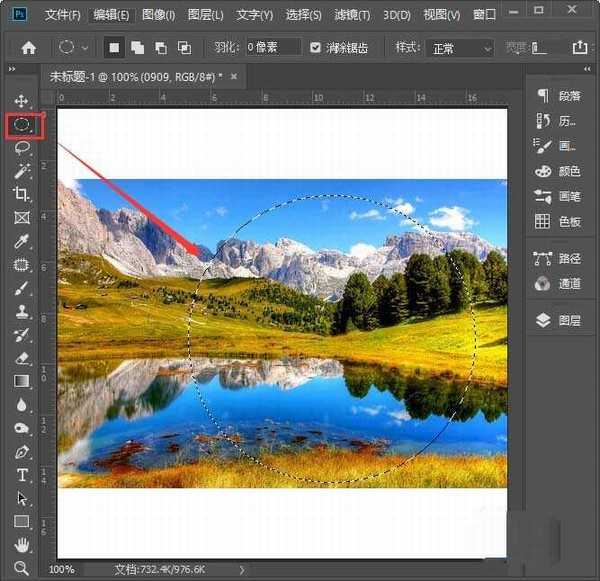Viewport: 600px width, 581px height.
Task: Toggle the 消除锯齿 anti-alias checkbox
Action: coord(316,48)
